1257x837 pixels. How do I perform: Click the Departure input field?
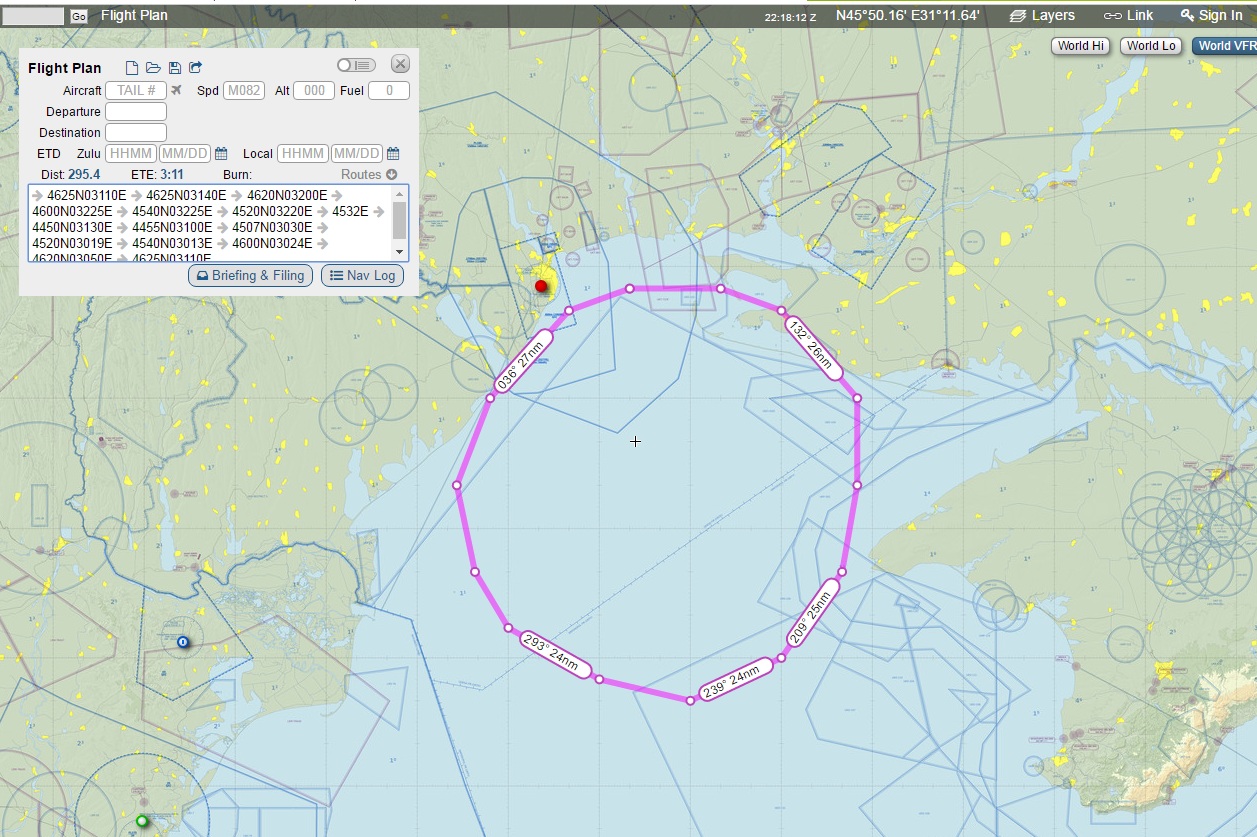point(136,112)
